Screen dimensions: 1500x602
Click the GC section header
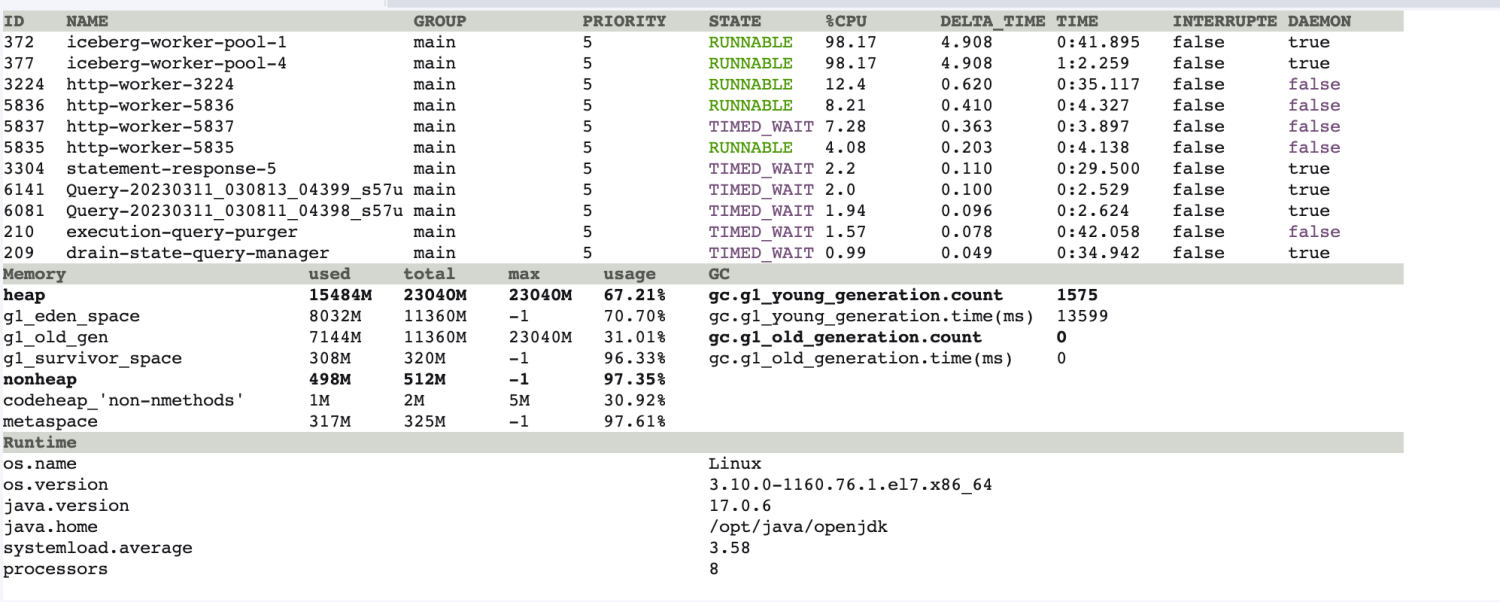click(719, 274)
